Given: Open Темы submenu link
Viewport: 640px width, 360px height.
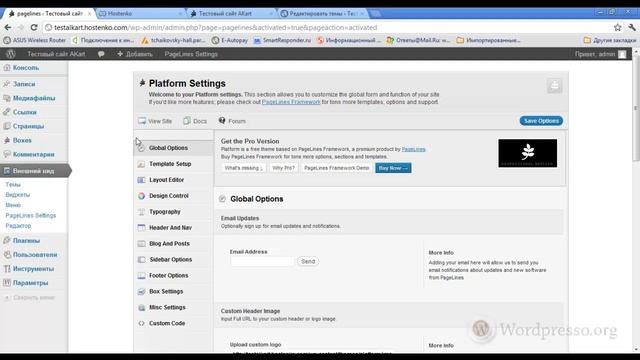Looking at the screenshot, I should 13,184.
